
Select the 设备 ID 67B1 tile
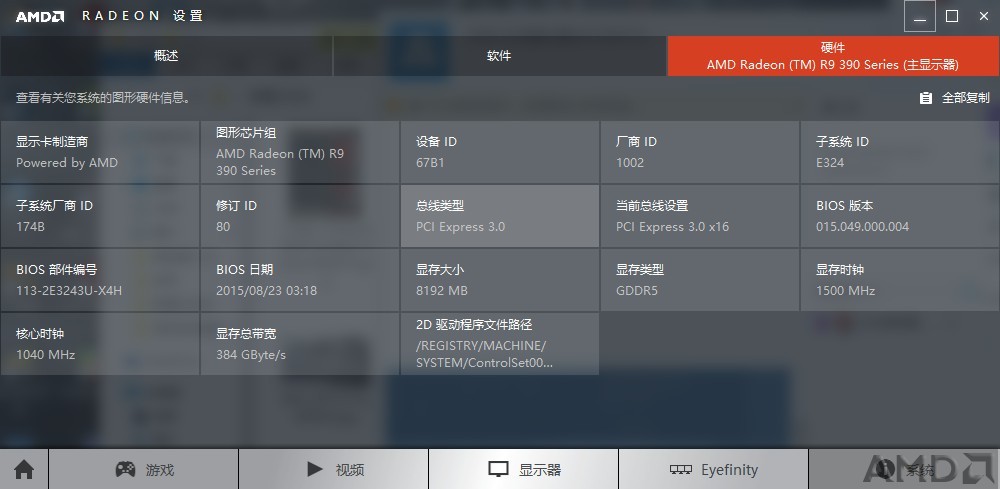500,152
